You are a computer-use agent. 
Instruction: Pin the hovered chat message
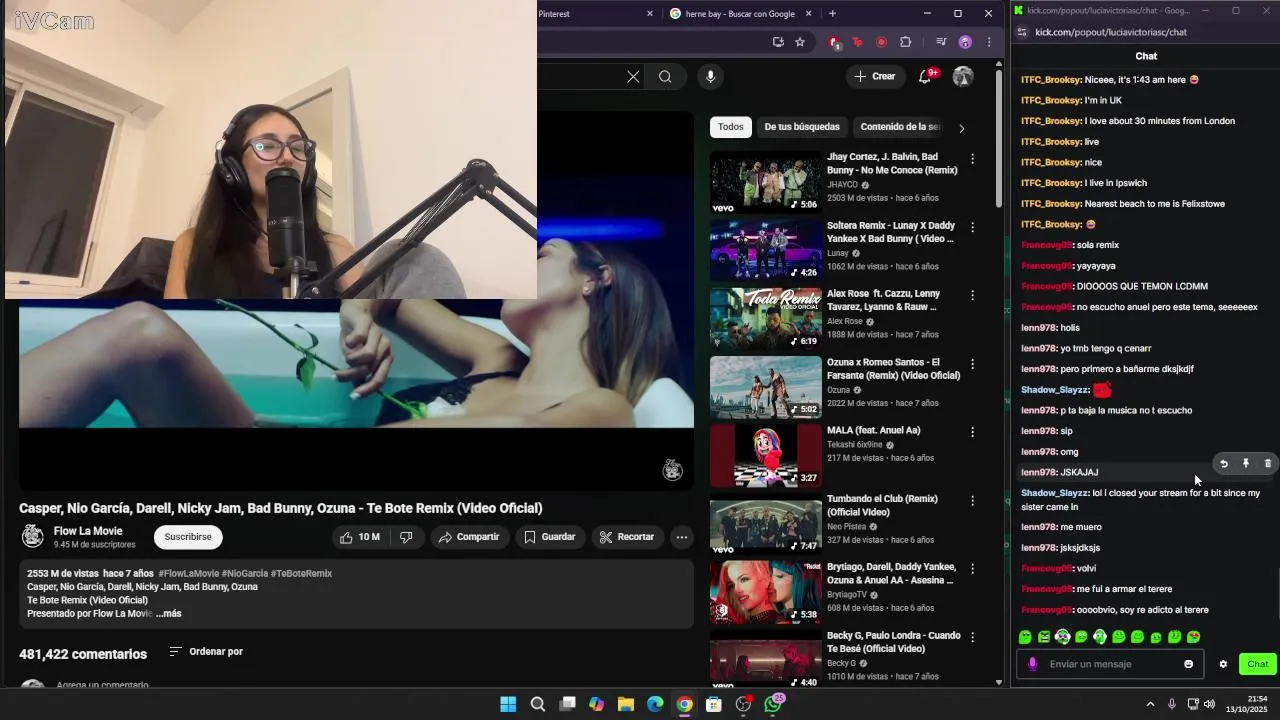click(x=1246, y=464)
